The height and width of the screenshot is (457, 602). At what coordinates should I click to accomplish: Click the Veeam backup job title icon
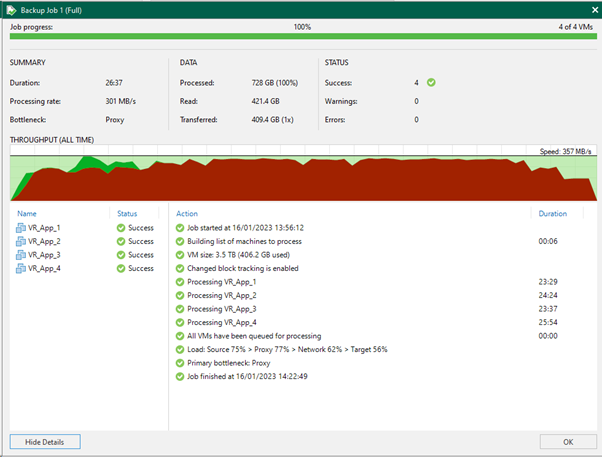pos(12,10)
